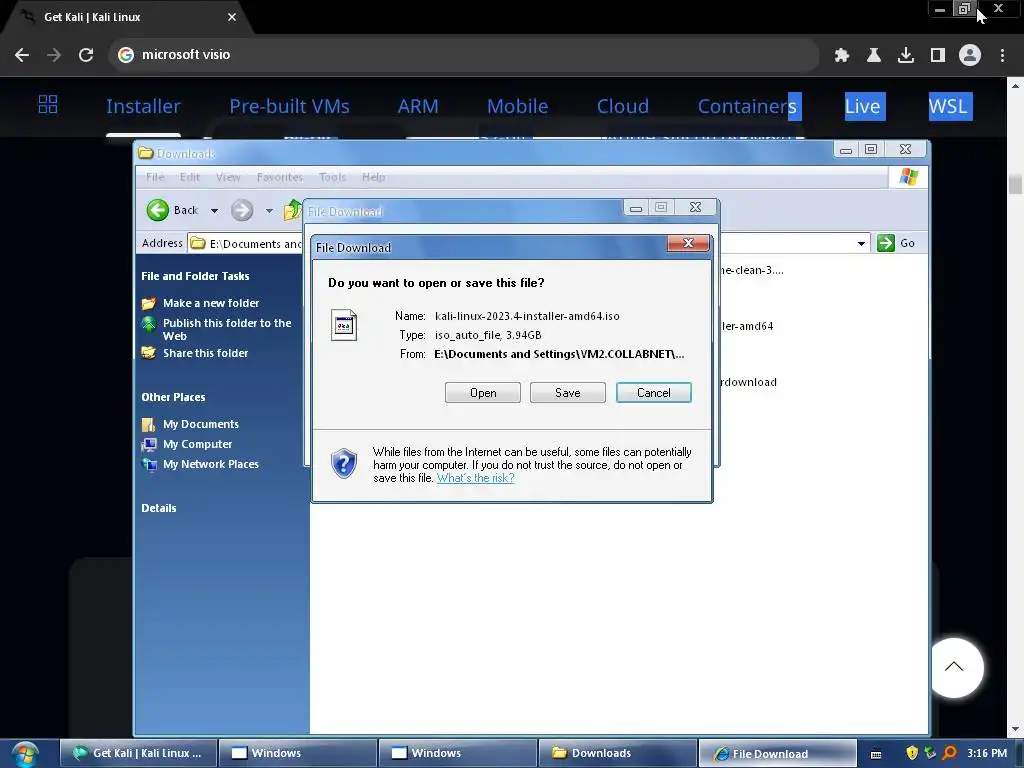
Task: Click the iso file icon in dialog
Action: 344,325
